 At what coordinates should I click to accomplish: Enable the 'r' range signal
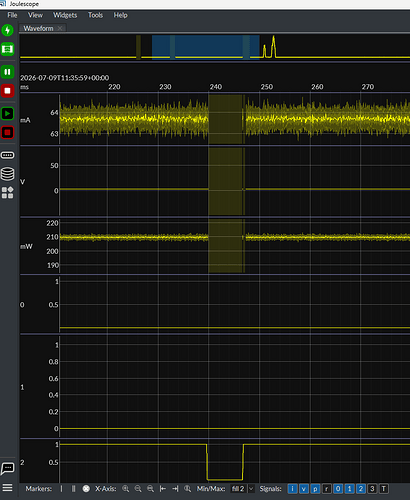pyautogui.click(x=327, y=489)
